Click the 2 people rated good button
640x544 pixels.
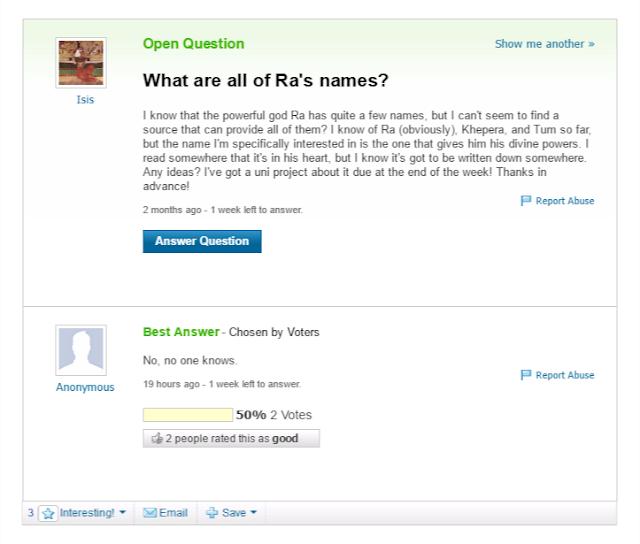(231, 438)
